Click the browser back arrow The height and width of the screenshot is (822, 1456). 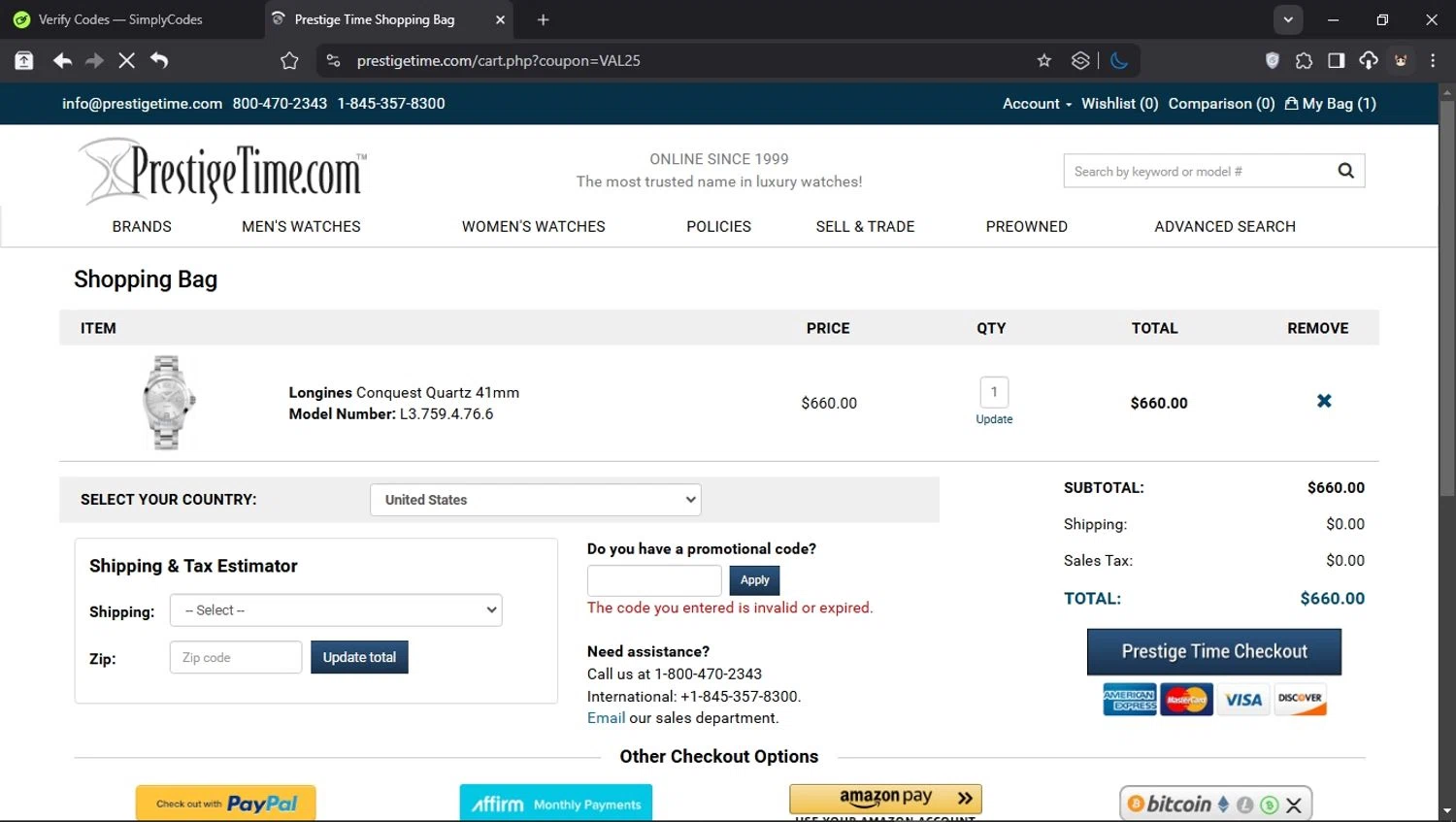(62, 60)
